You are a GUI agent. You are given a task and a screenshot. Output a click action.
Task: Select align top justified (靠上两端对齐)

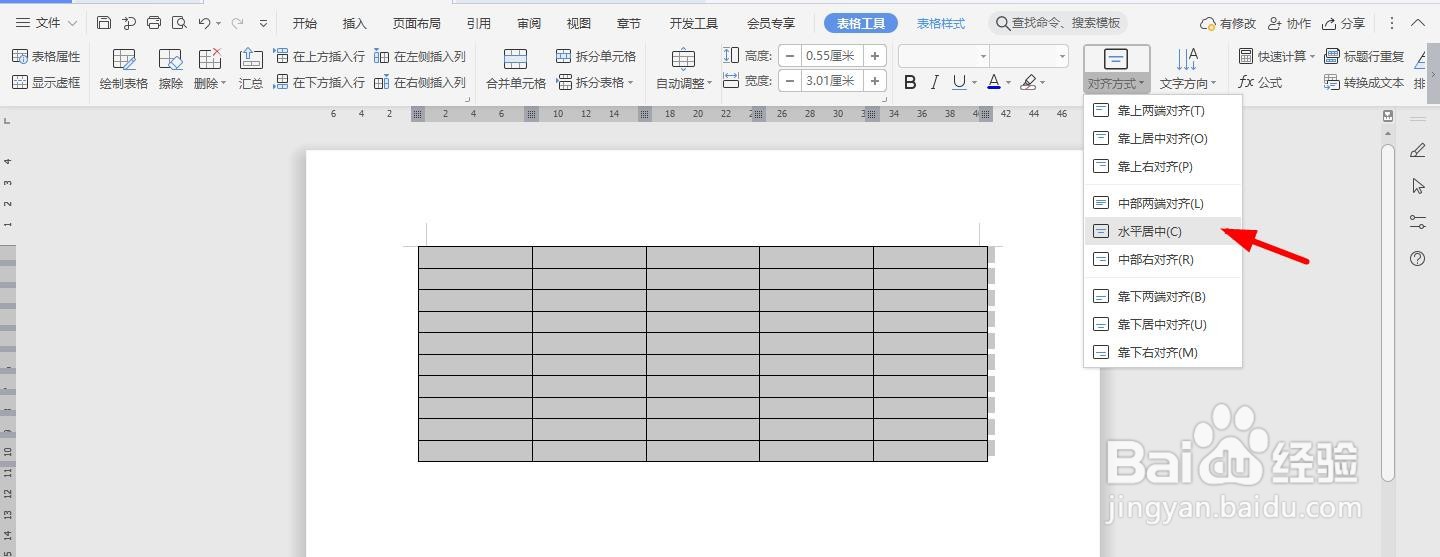(1163, 111)
